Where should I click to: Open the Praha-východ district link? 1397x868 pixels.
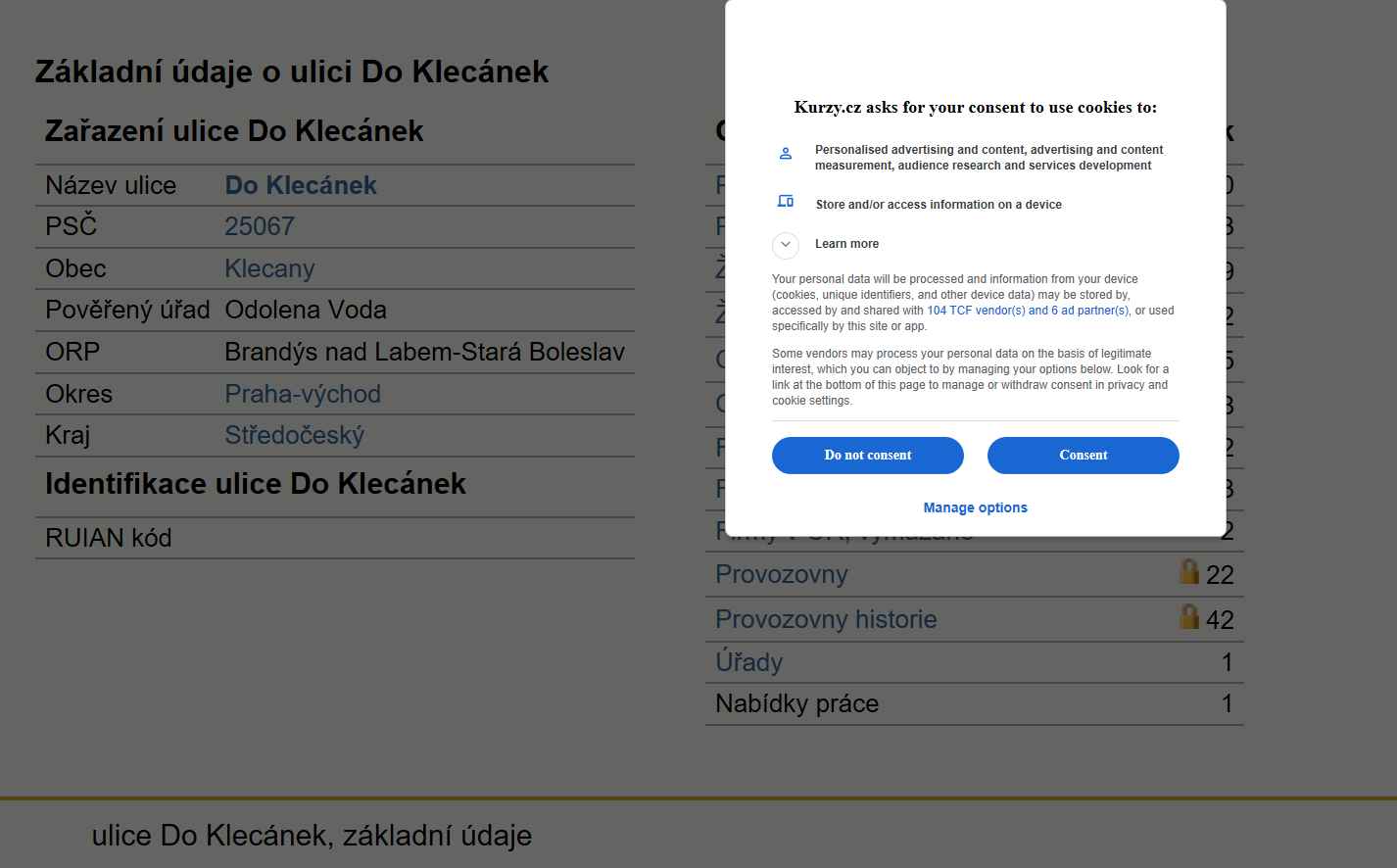(303, 394)
